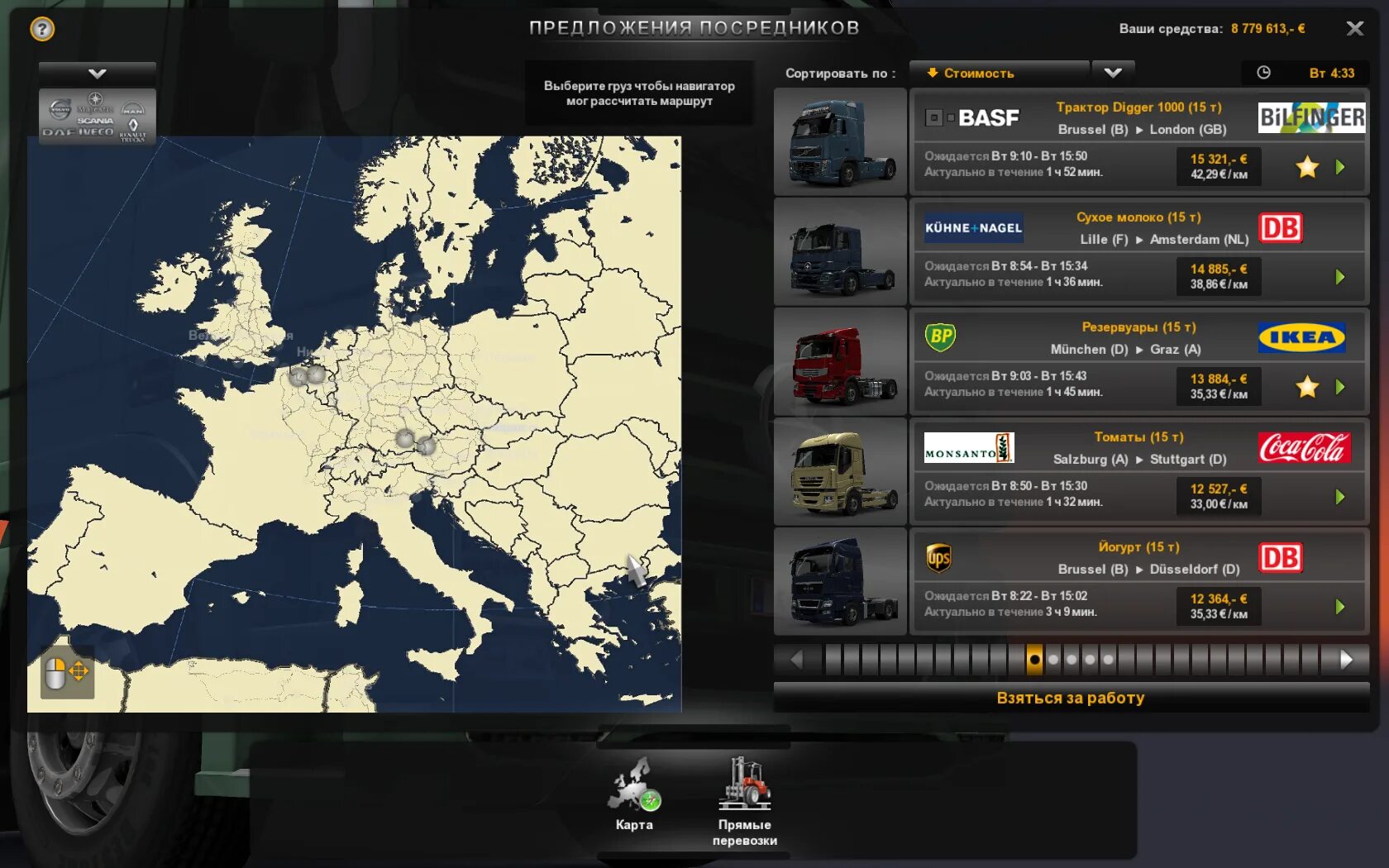Select the dark blue MAN truck thumbnail
Screen dimensions: 1389x868
click(841, 582)
